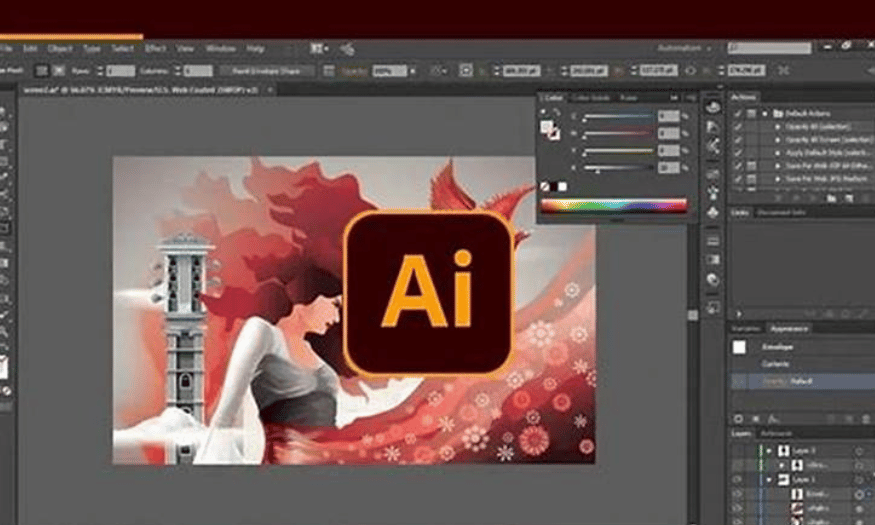
Task: Click the Swap Fill and Stroke arrow
Action: (556, 112)
